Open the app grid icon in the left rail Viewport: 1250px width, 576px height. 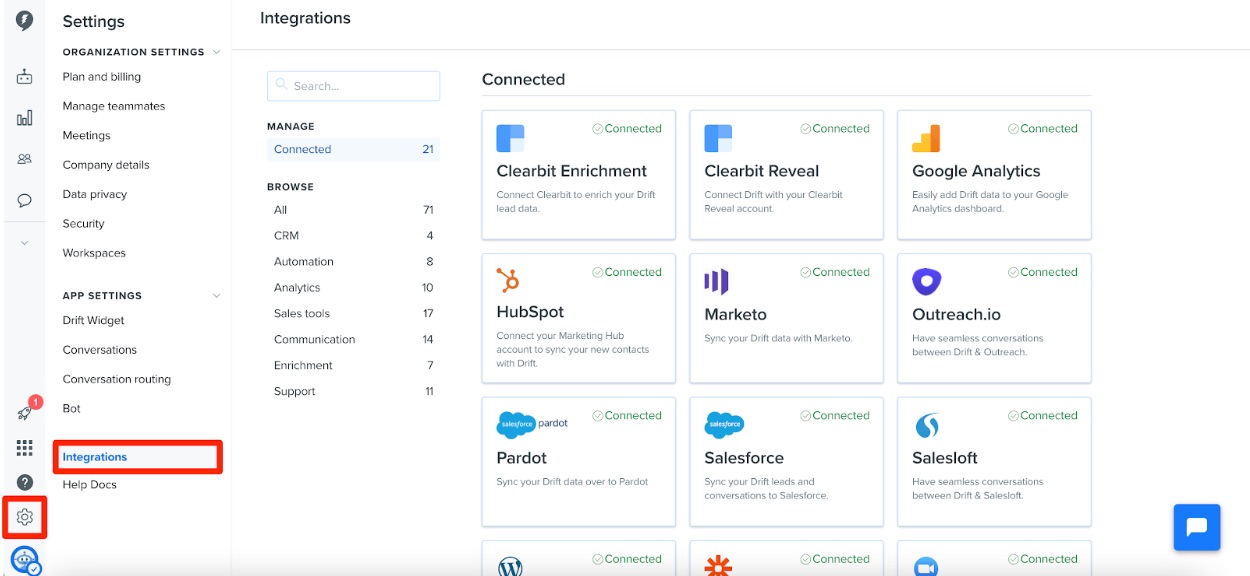(x=25, y=448)
